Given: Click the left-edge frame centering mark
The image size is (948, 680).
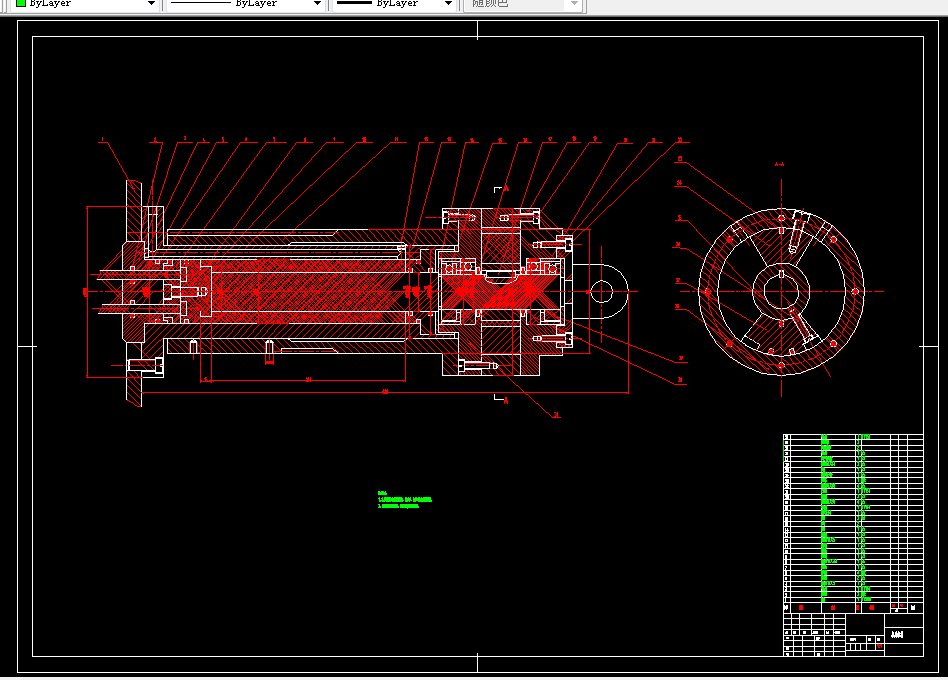Looking at the screenshot, I should point(27,346).
